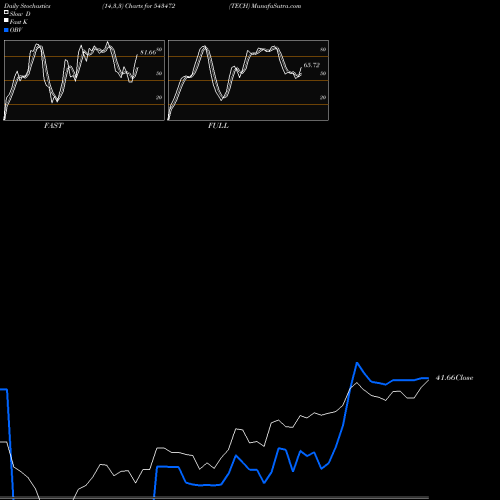Viewport: 500px width, 500px height.
Task: Click the Slow D legend swatch
Action: point(6,12)
